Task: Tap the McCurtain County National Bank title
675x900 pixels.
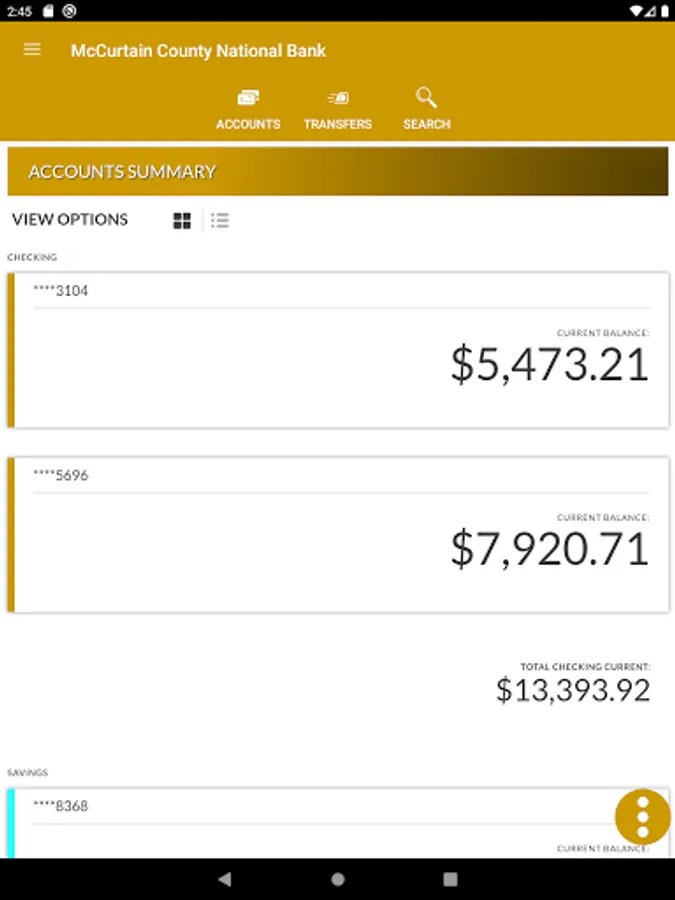Action: click(x=198, y=51)
